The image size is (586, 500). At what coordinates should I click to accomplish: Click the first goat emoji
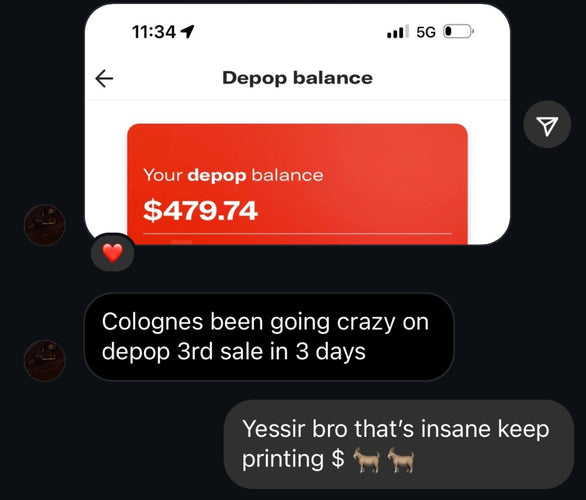pyautogui.click(x=367, y=460)
